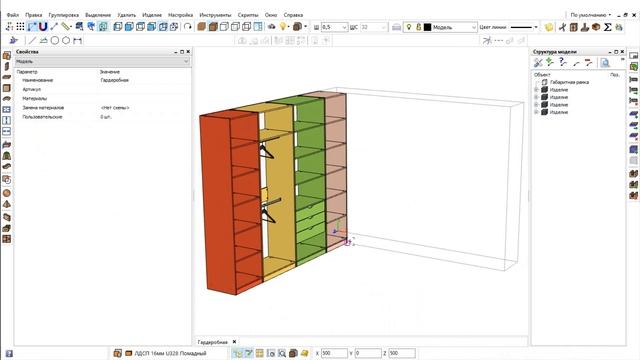Click the magnifier page icon in Структура модели

(605, 62)
